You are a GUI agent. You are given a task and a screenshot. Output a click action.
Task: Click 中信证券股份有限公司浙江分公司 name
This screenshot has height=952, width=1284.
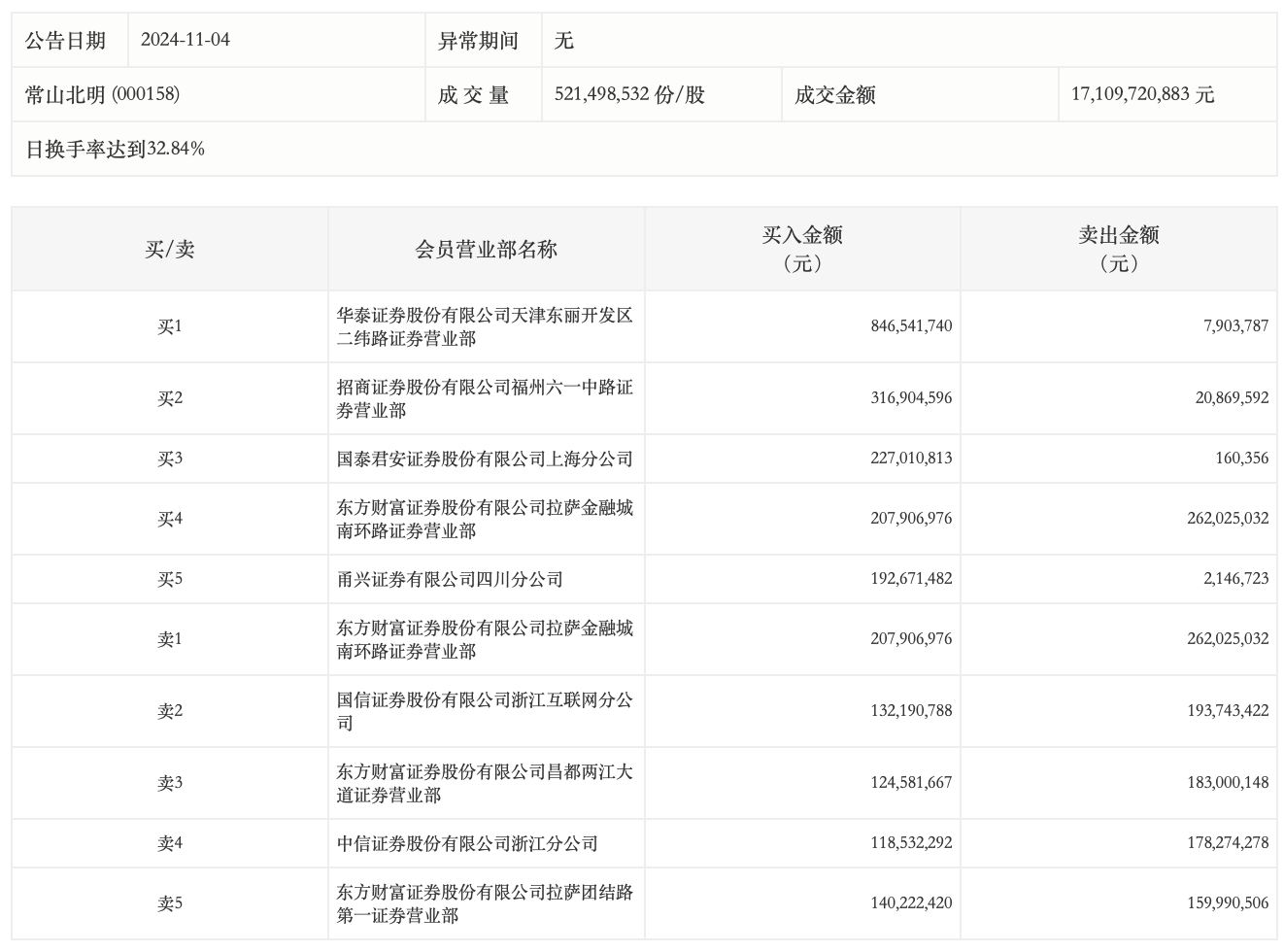point(467,843)
